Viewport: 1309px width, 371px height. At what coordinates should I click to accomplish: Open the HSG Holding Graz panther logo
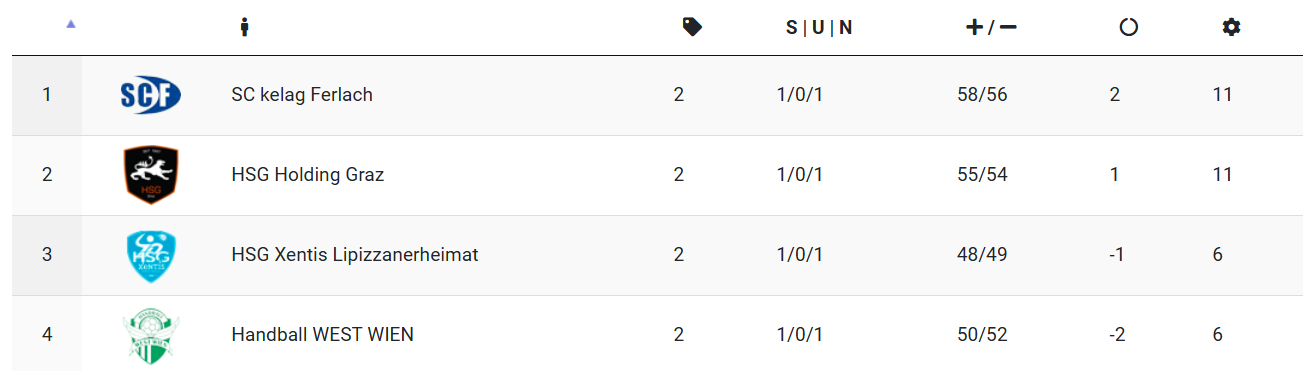[x=150, y=175]
